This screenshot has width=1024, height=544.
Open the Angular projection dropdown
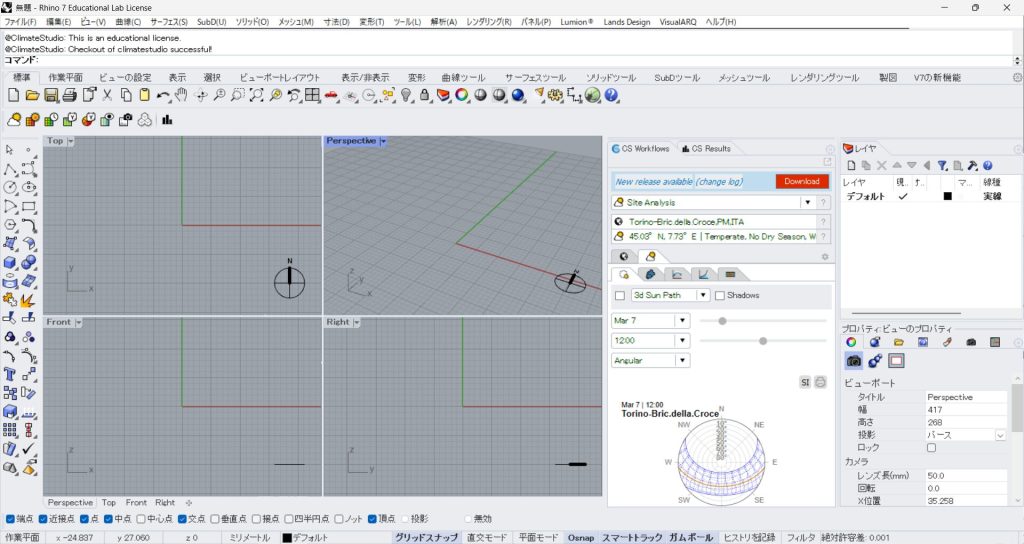682,360
